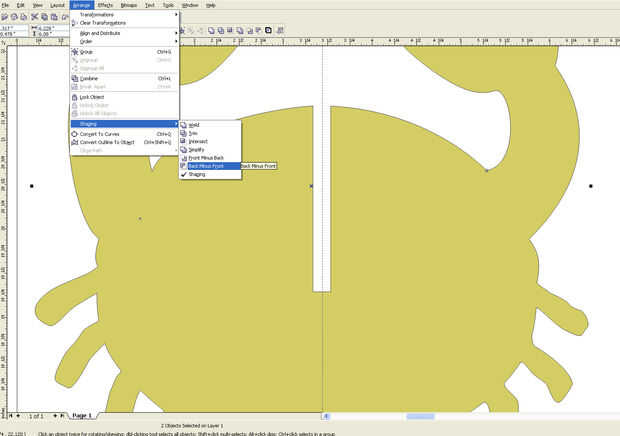
Task: Click the Combine icon in the menu
Action: click(x=75, y=78)
